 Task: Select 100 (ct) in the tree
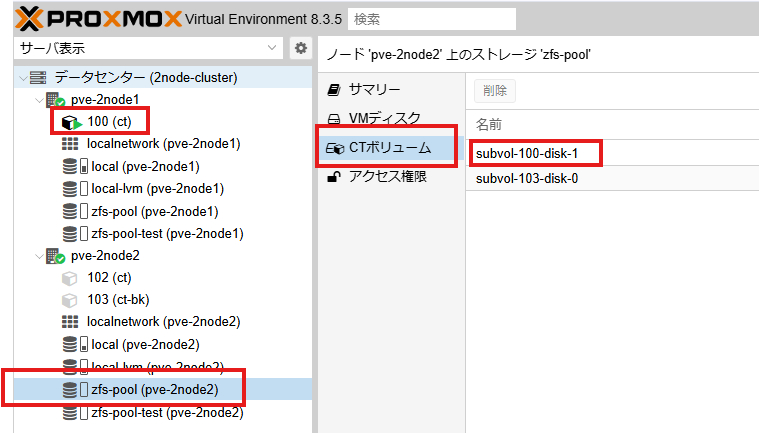coord(109,121)
